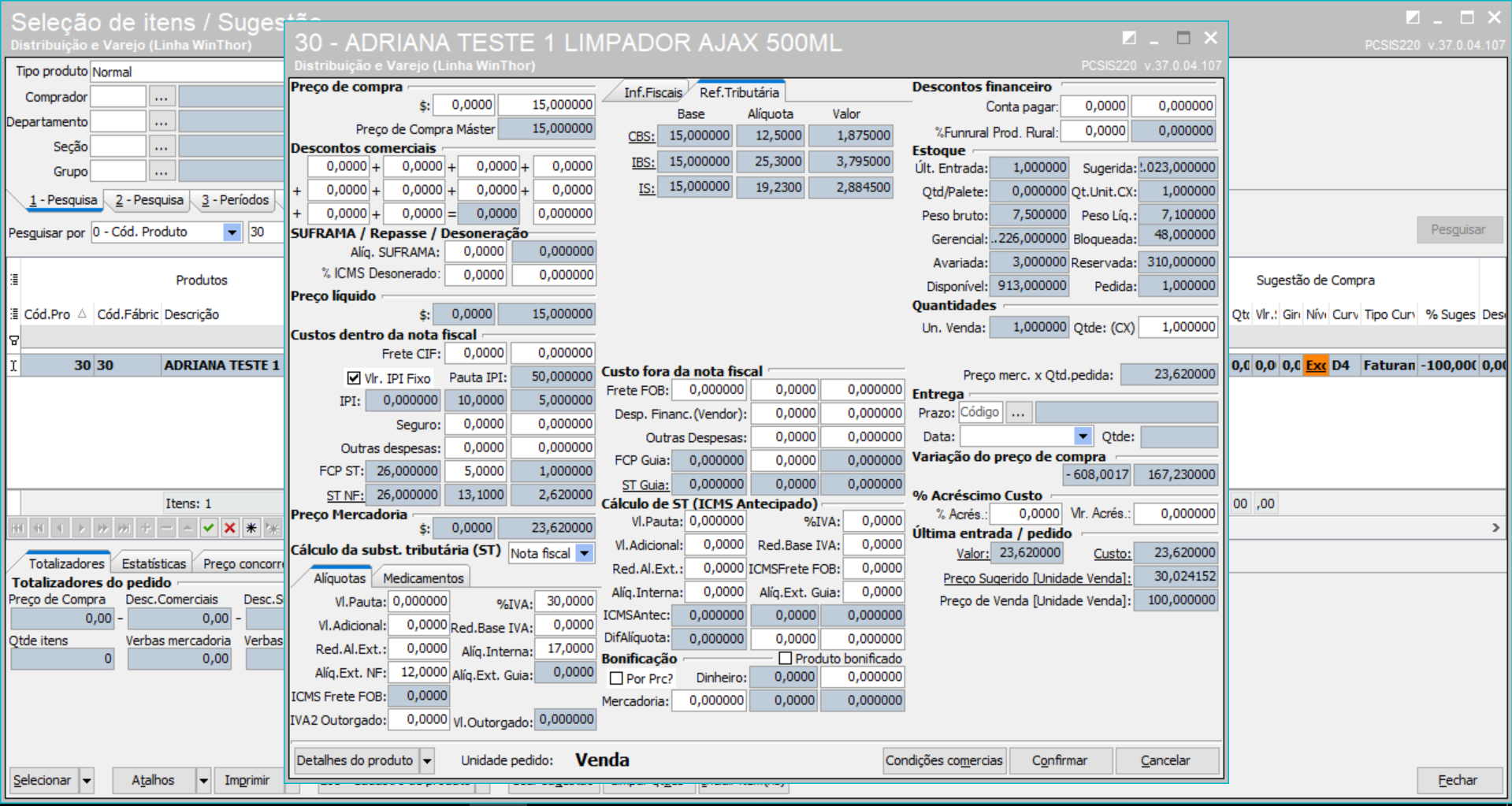Switch to the Inf.Fiscais tab
The image size is (1512, 806).
coord(652,93)
